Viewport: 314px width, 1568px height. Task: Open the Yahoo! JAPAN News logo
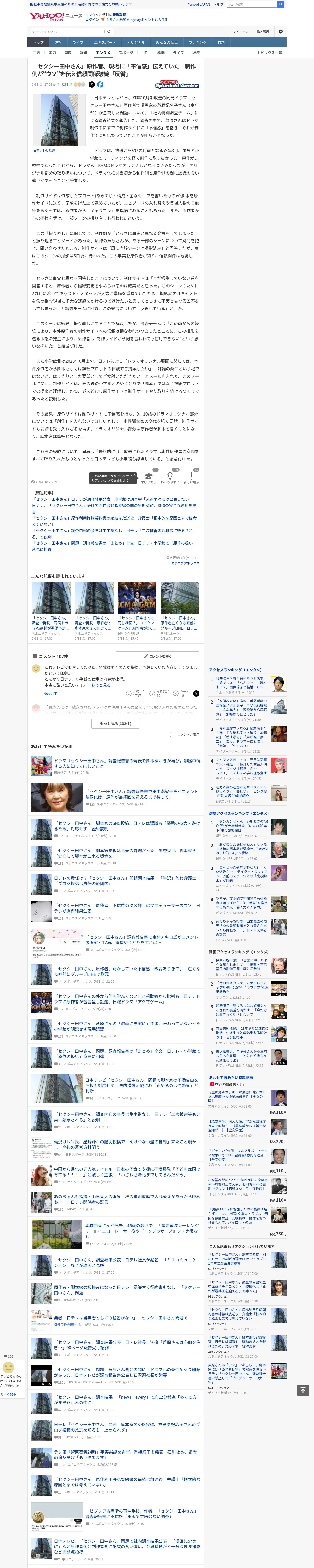[55, 16]
